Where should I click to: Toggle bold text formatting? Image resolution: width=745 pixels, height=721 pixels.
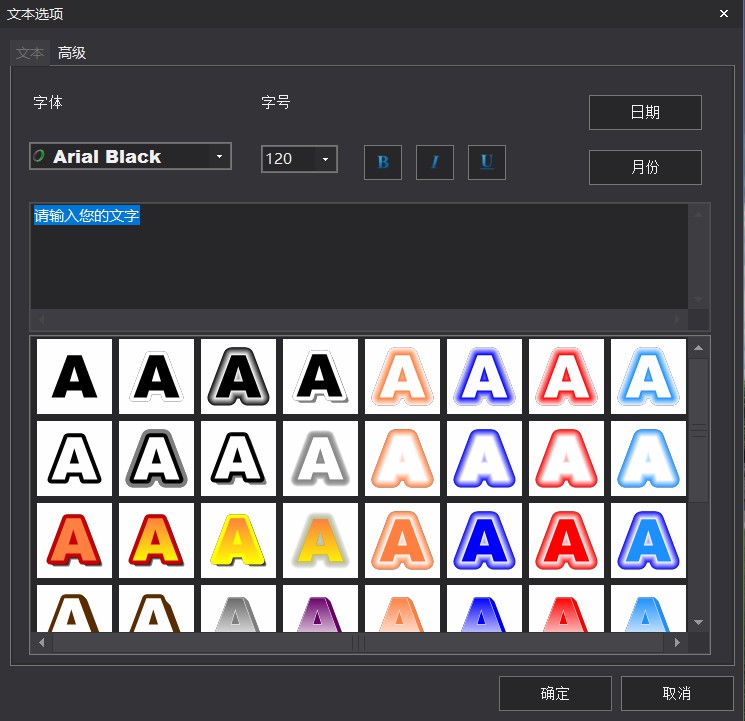383,162
